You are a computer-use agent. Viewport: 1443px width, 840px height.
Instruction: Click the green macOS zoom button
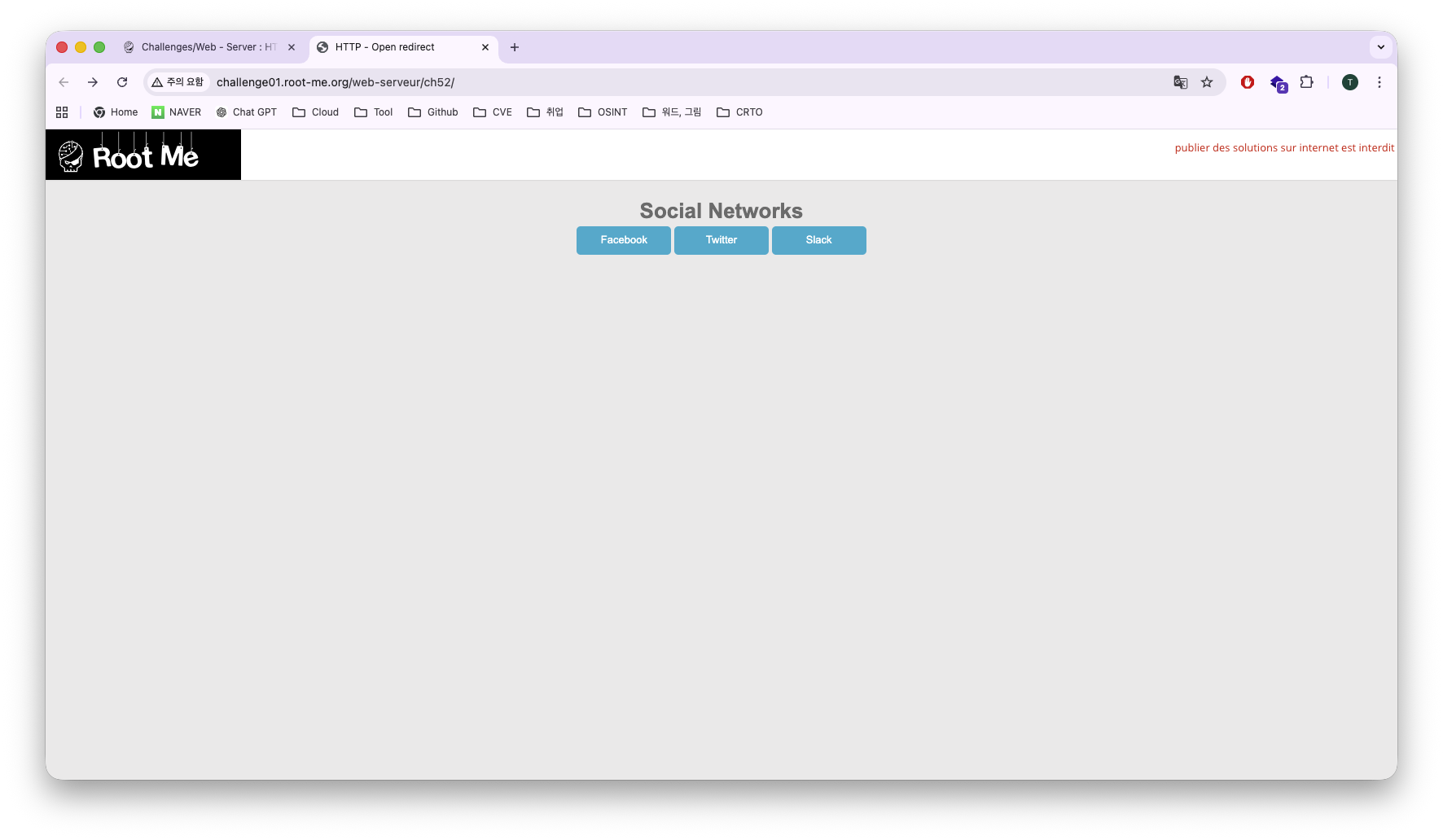pyautogui.click(x=99, y=47)
